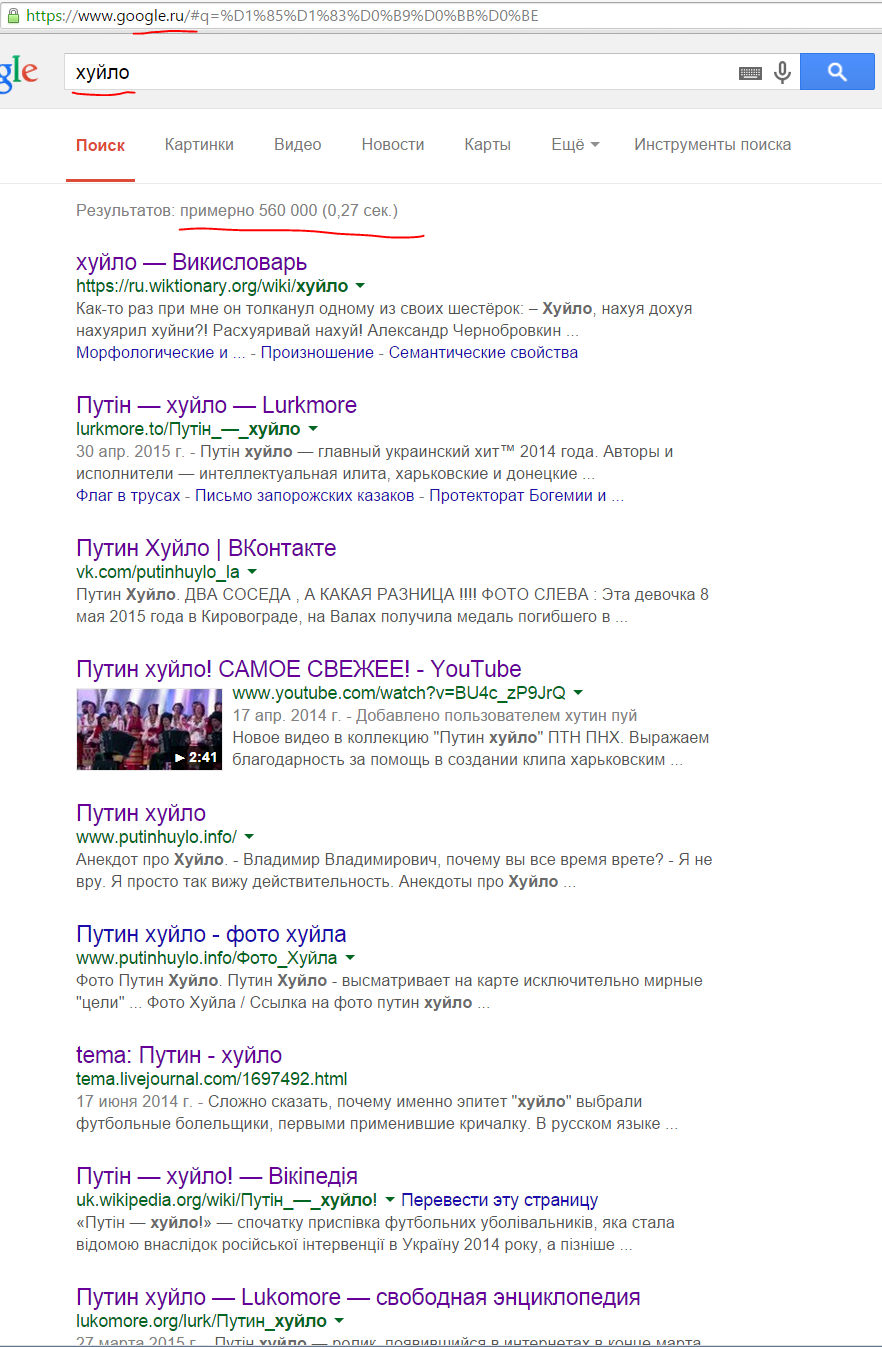
Task: Click the browser address bar URL
Action: [282, 17]
